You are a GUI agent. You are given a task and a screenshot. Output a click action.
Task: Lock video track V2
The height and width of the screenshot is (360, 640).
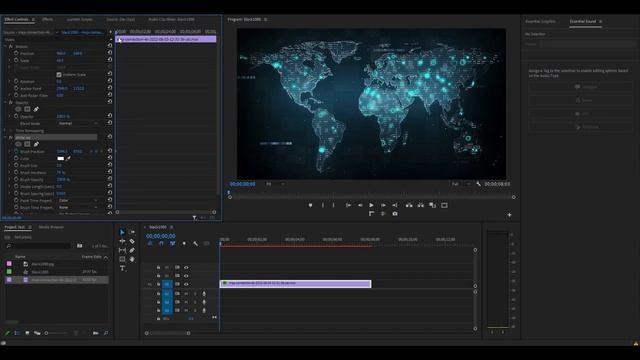coord(158,276)
